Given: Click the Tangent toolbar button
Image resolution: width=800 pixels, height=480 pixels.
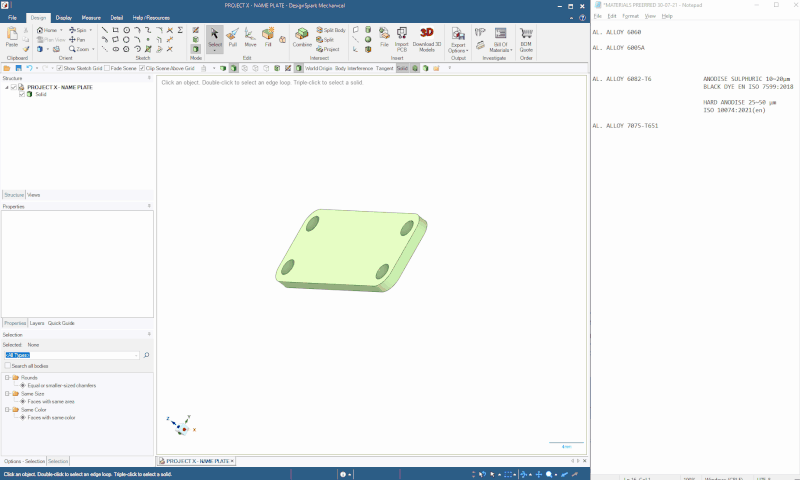Looking at the screenshot, I should pos(385,68).
